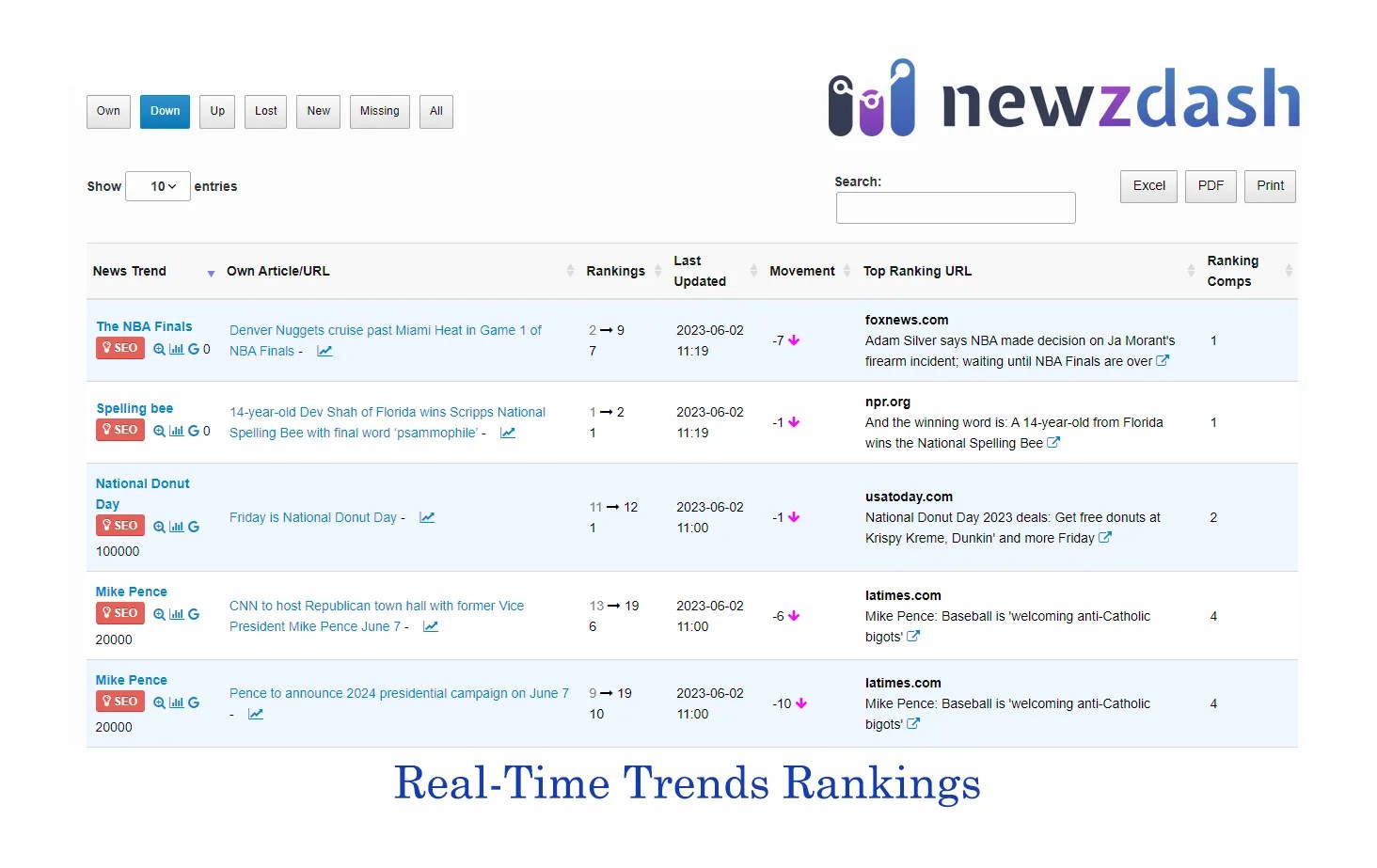Open external link icon in Pence 2024 campaign row

[x=913, y=723]
